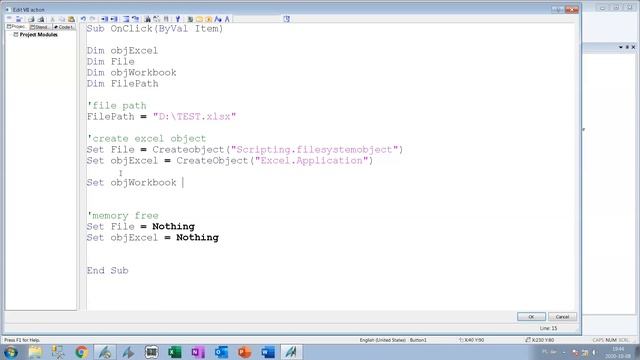Open File Explorer from the taskbar
This screenshot has height=360, width=640.
click(35, 352)
